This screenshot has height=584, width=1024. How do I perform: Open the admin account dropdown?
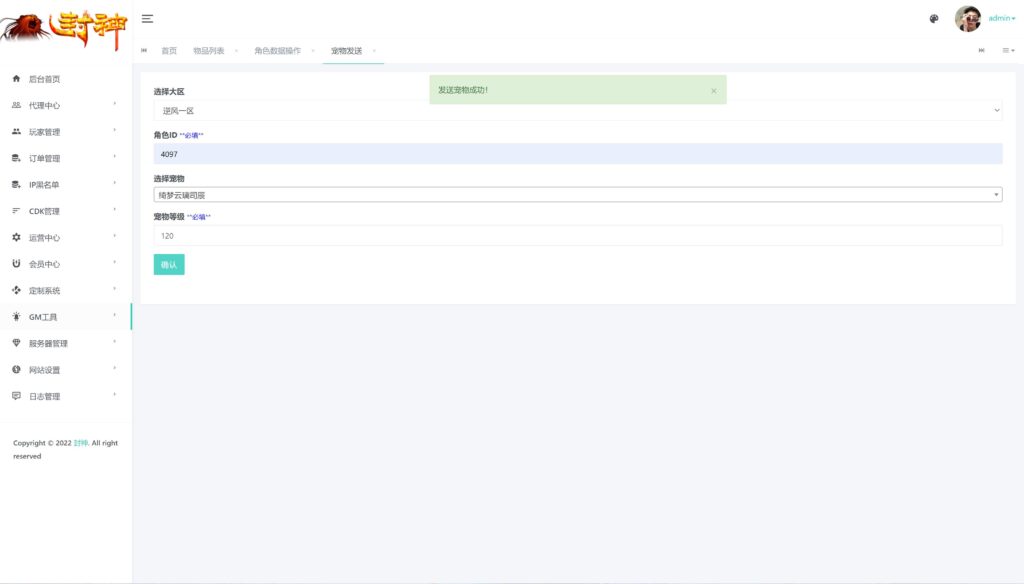(x=1001, y=19)
